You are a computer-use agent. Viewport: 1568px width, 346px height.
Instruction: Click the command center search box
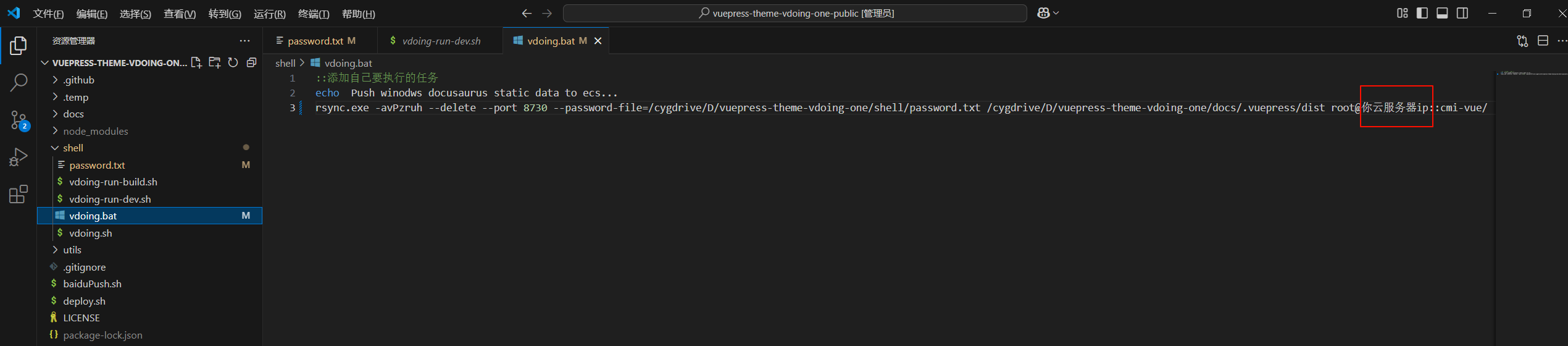point(795,13)
